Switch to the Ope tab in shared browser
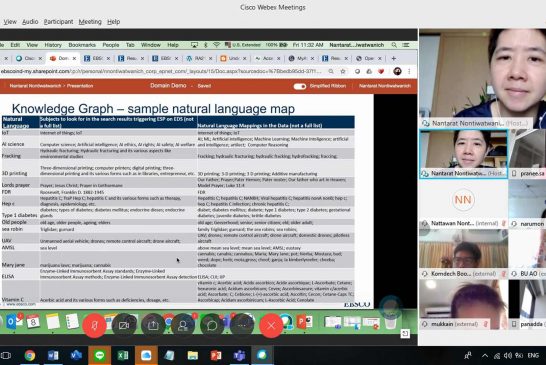The image size is (546, 365). click(369, 59)
